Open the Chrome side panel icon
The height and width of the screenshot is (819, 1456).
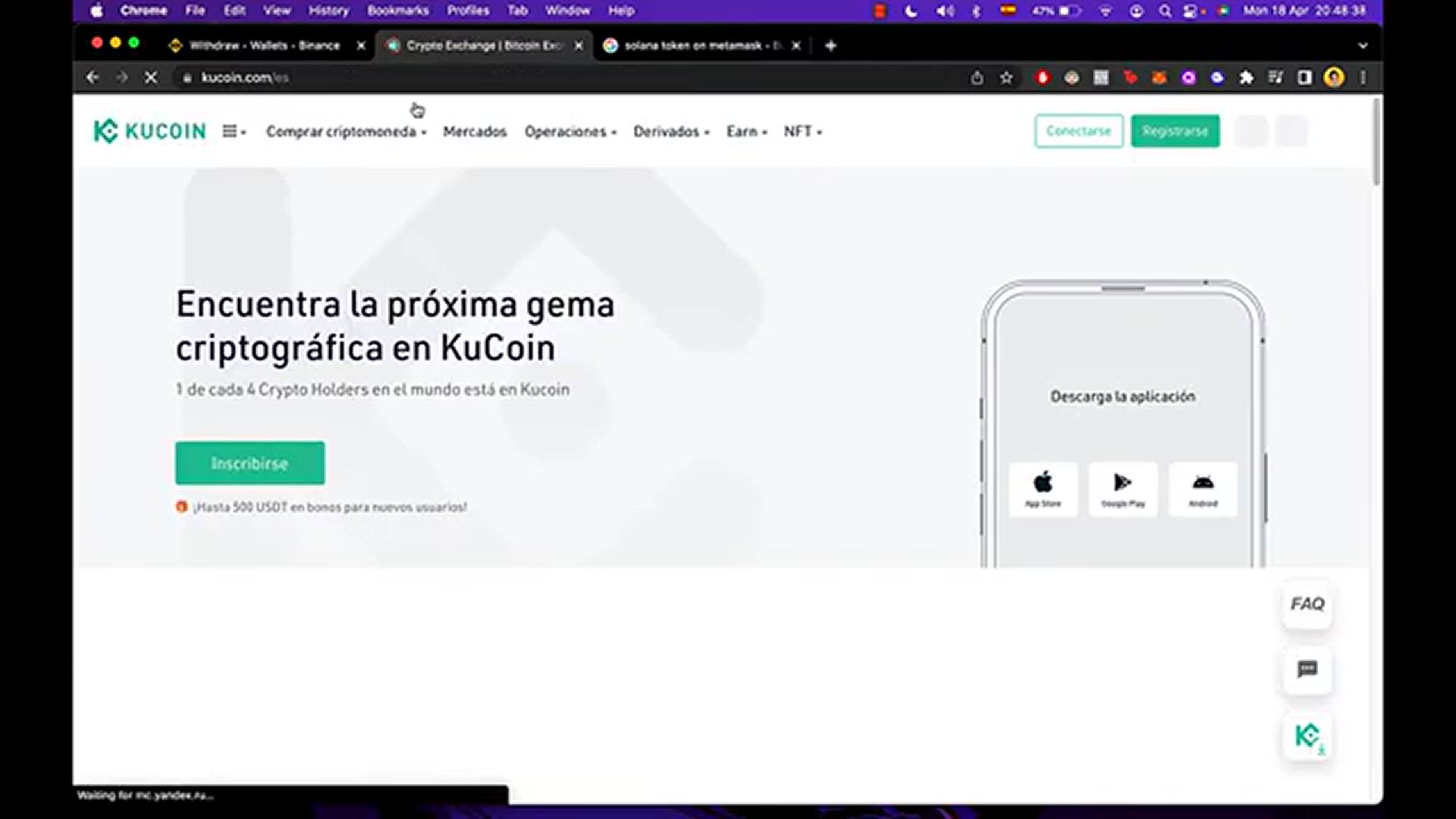1304,77
